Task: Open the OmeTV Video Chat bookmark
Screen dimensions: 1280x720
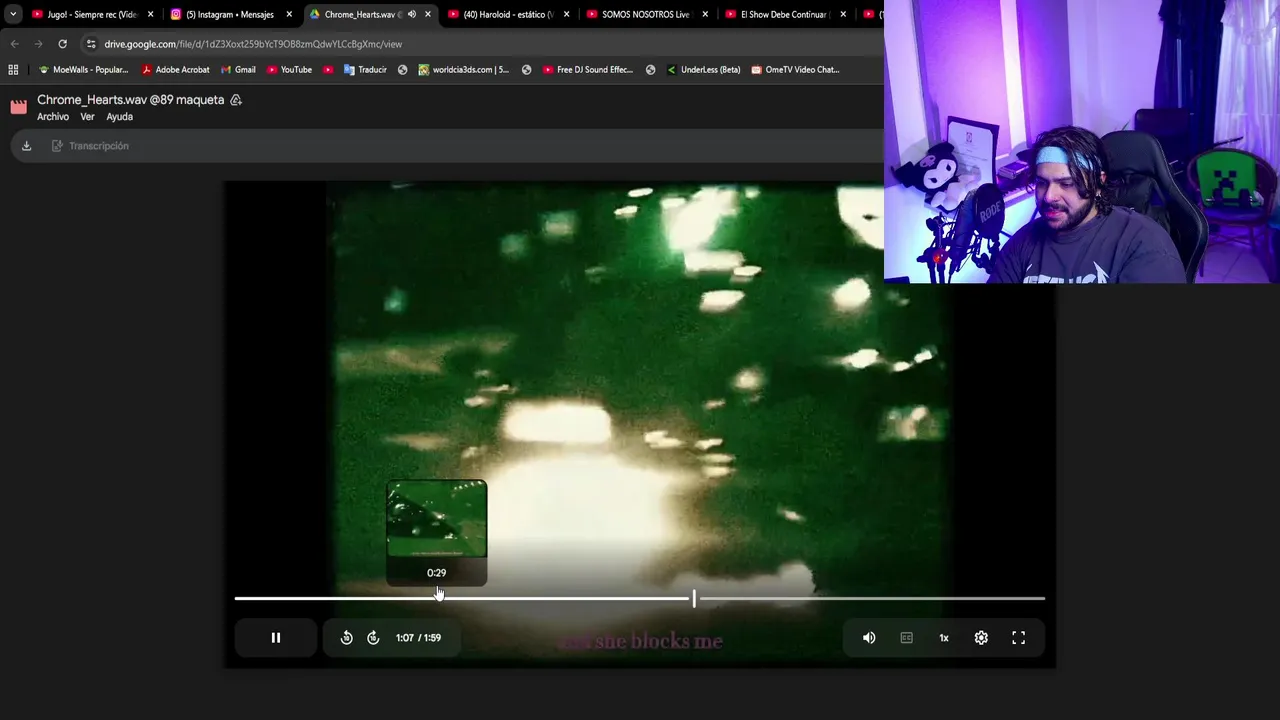Action: click(x=795, y=70)
